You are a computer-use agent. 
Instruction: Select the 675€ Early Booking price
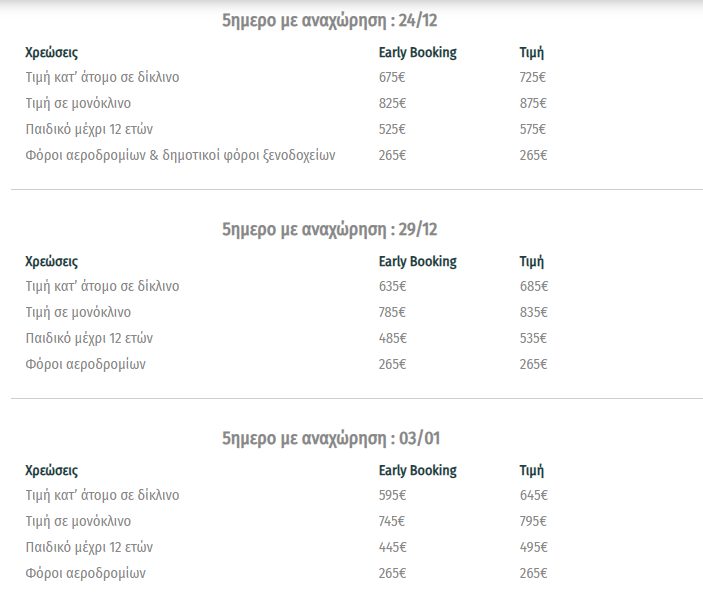click(x=393, y=77)
